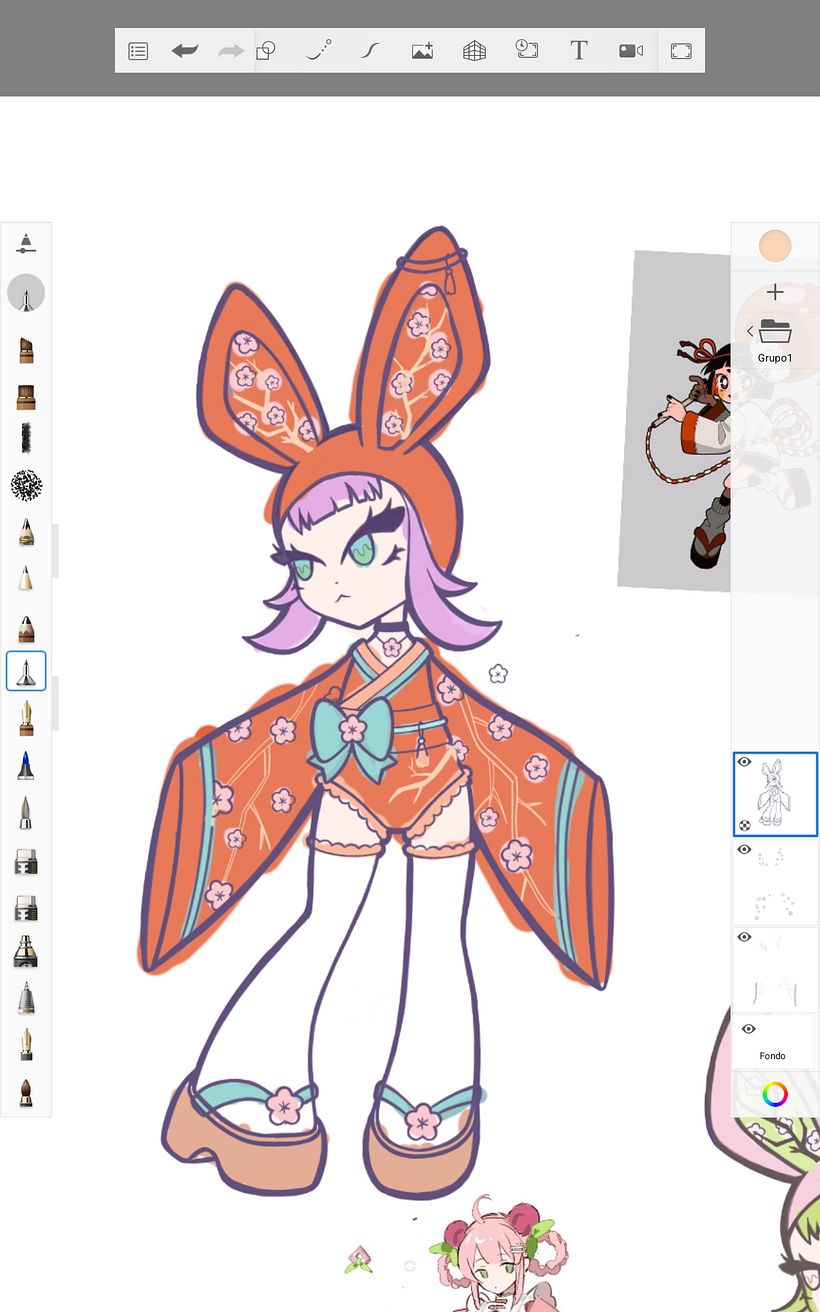
Task: Open the color wheel picker
Action: pos(775,1094)
